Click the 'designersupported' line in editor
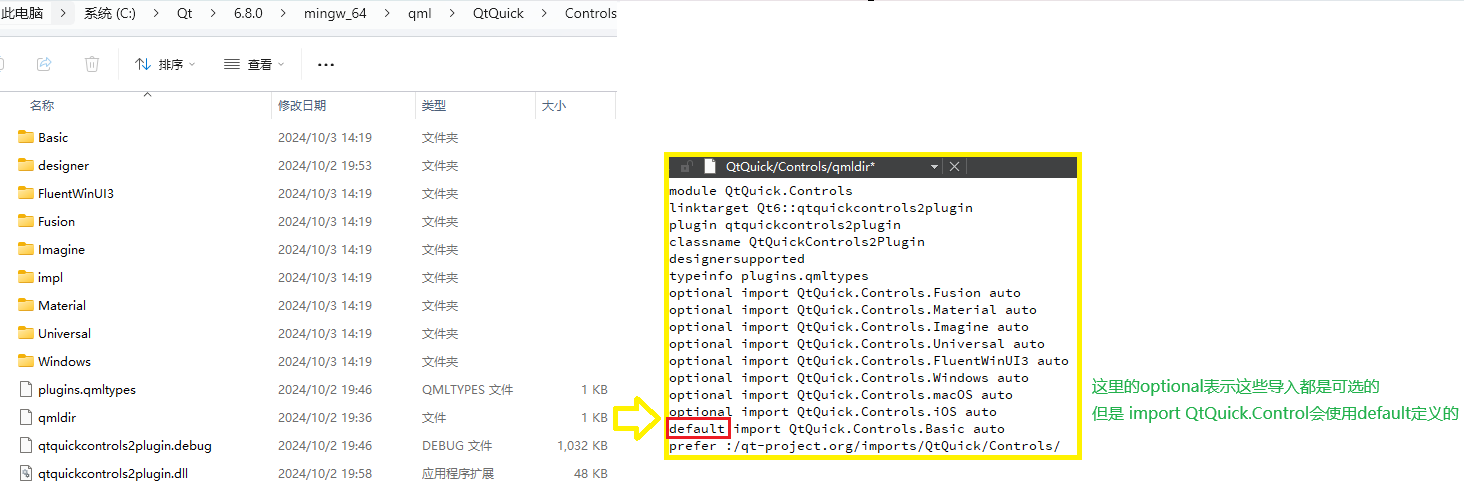Screen dimensions: 1464x485 click(737, 259)
